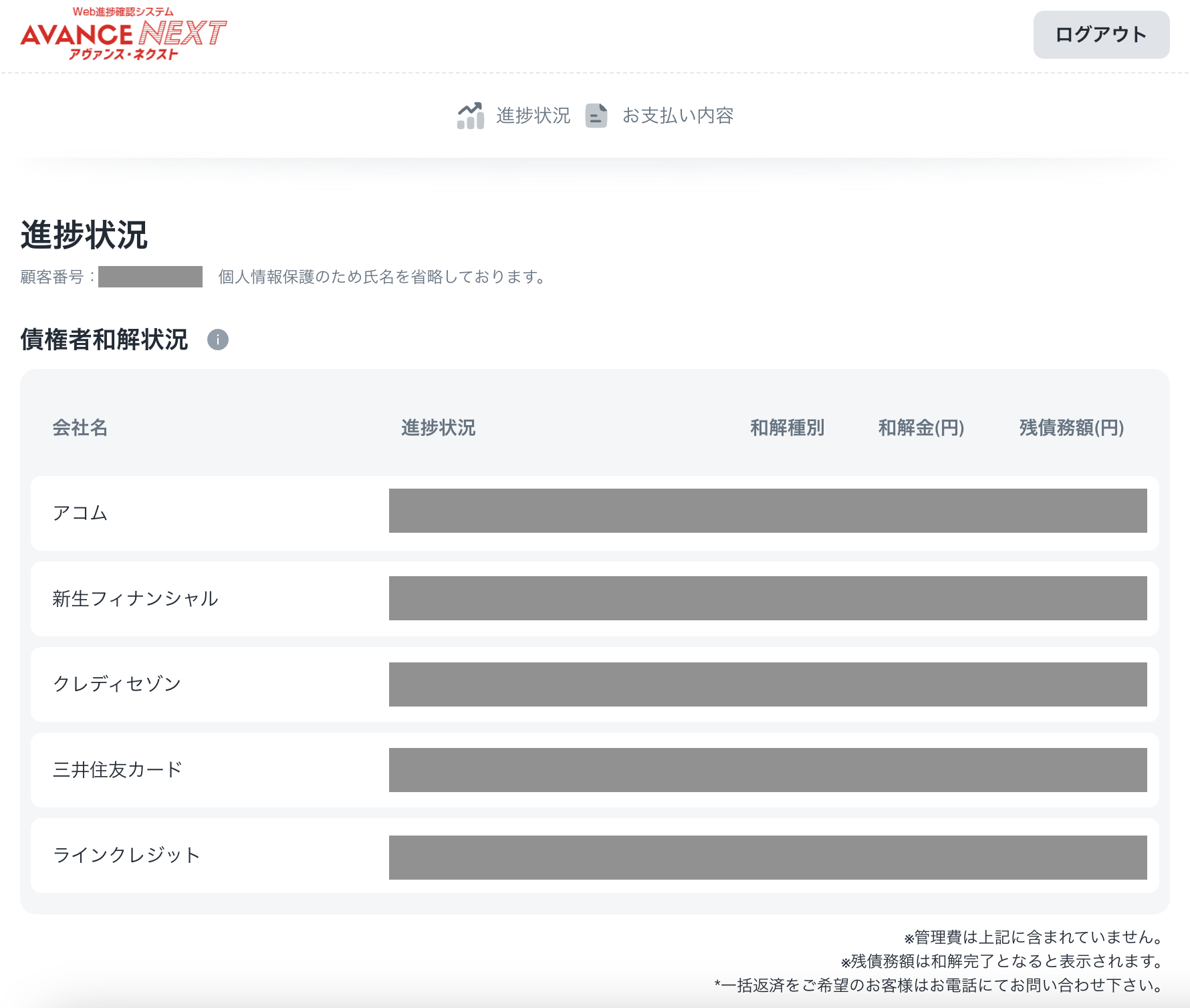Switch to the お支払い内容 tab

coord(677,115)
